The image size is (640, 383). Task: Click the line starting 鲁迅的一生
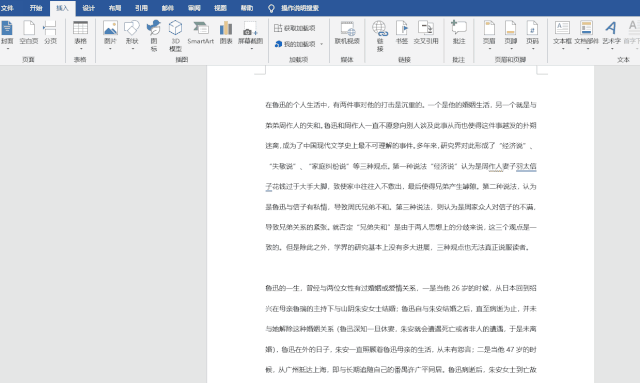click(401, 288)
